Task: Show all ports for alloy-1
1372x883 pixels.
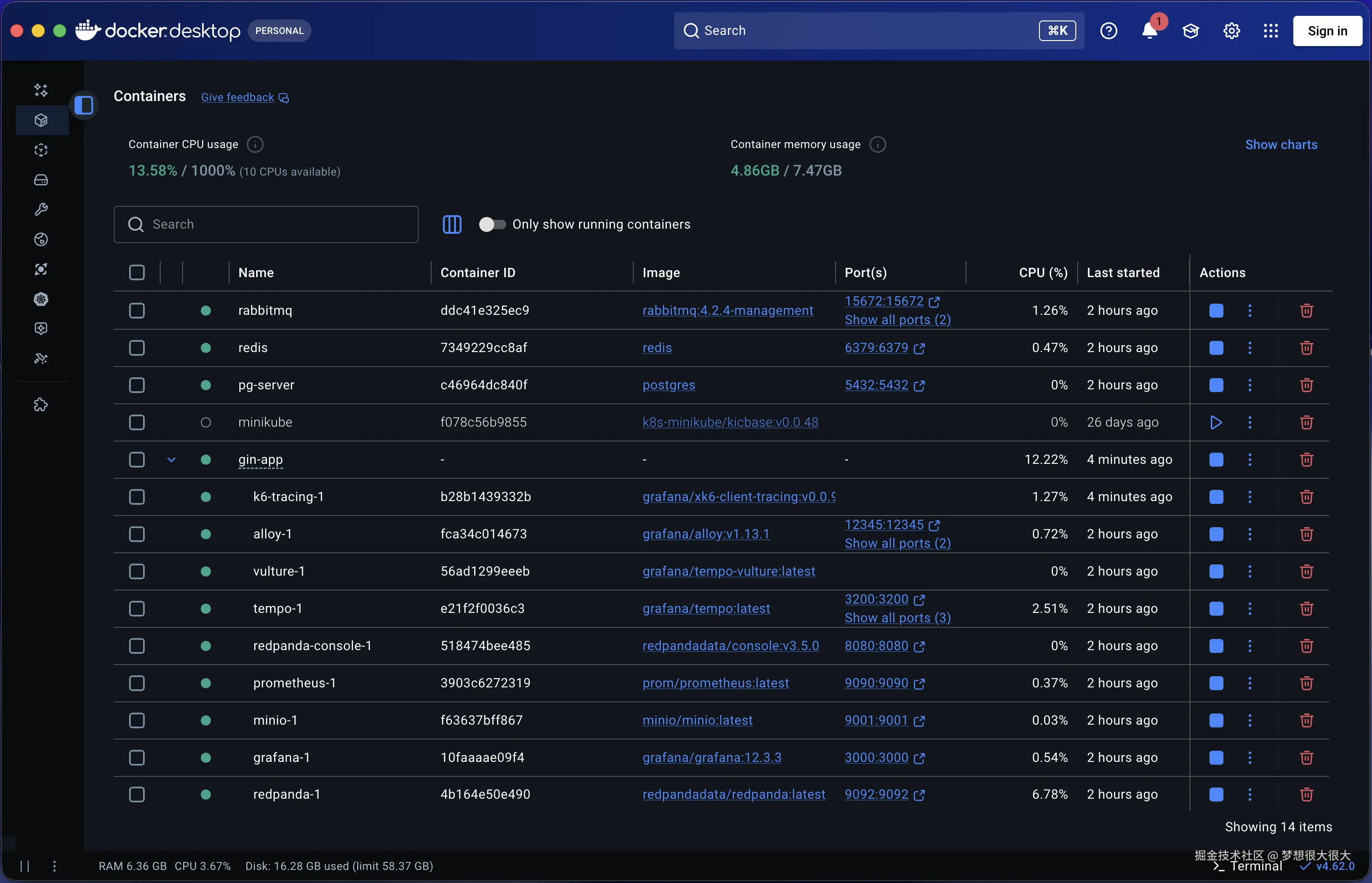Action: [x=897, y=543]
